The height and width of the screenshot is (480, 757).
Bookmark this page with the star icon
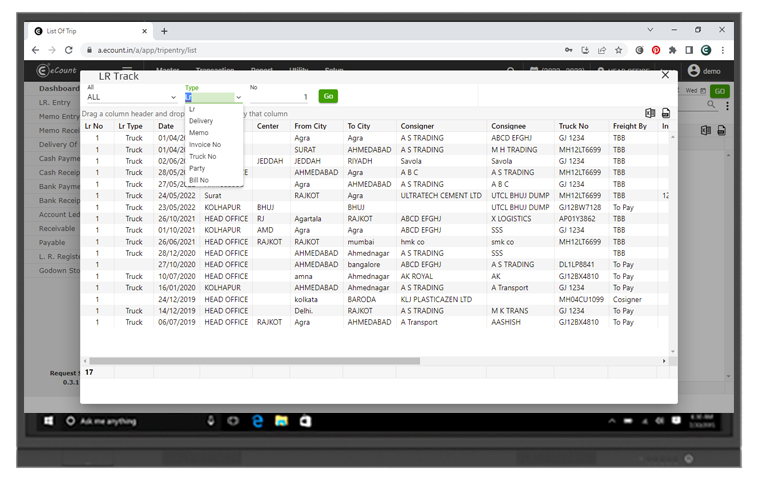click(618, 50)
